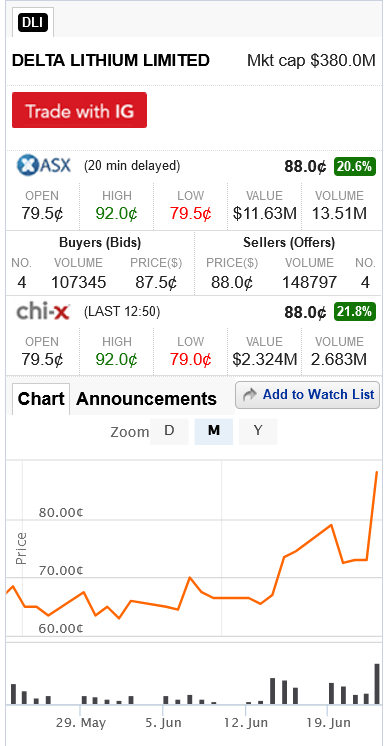The image size is (386, 746).
Task: Set chart zoom to Y (year)
Action: pos(258,431)
